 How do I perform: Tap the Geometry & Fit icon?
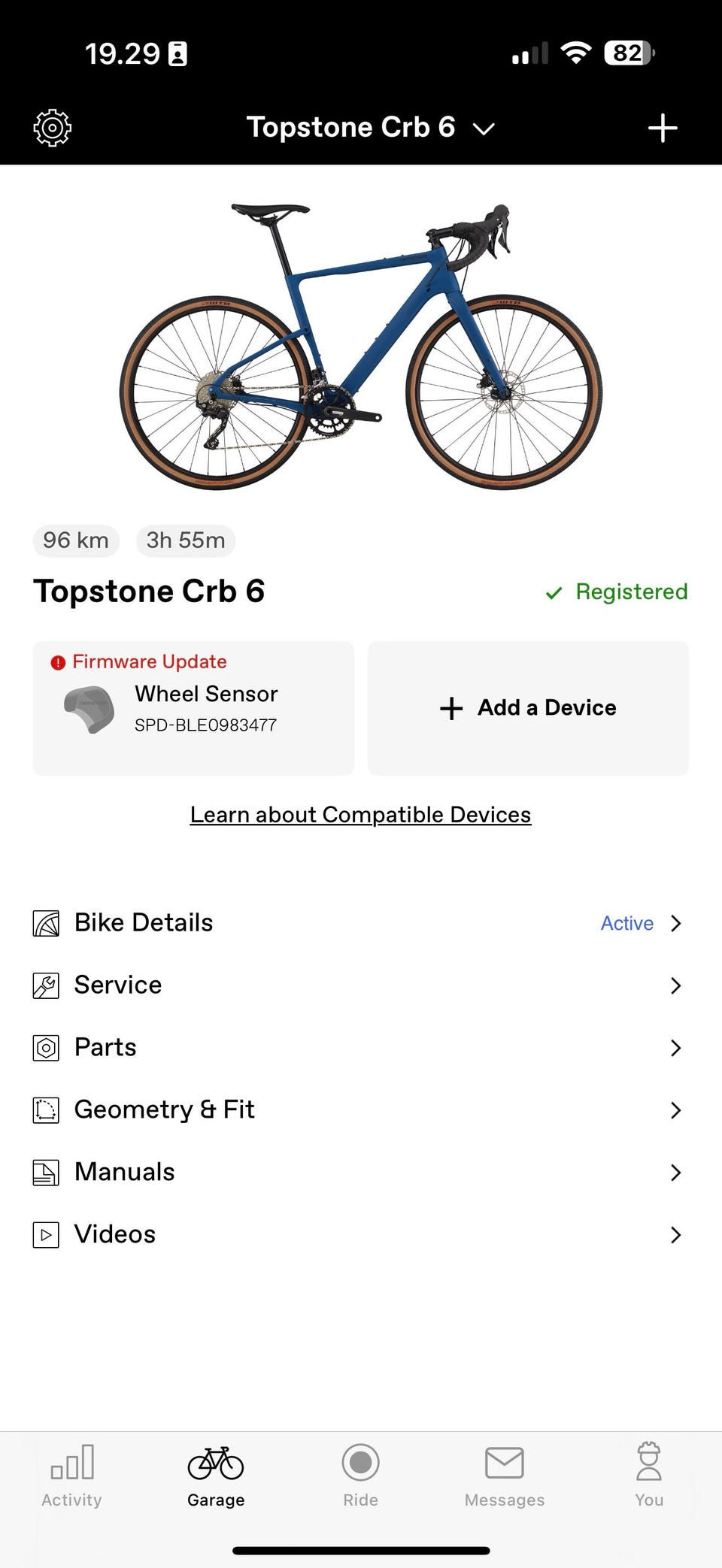[46, 1110]
